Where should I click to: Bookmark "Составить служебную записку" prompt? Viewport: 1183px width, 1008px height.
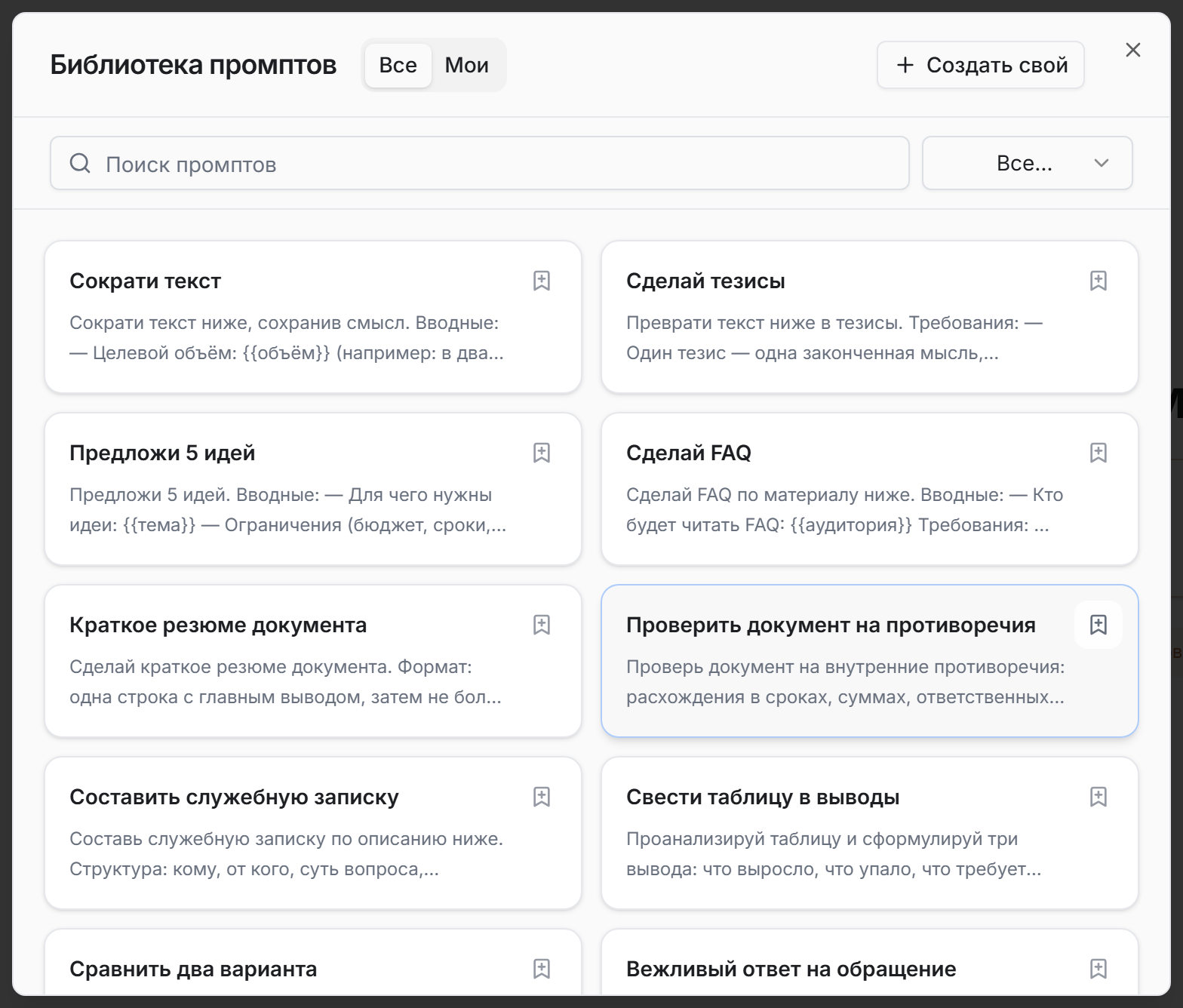point(542,797)
